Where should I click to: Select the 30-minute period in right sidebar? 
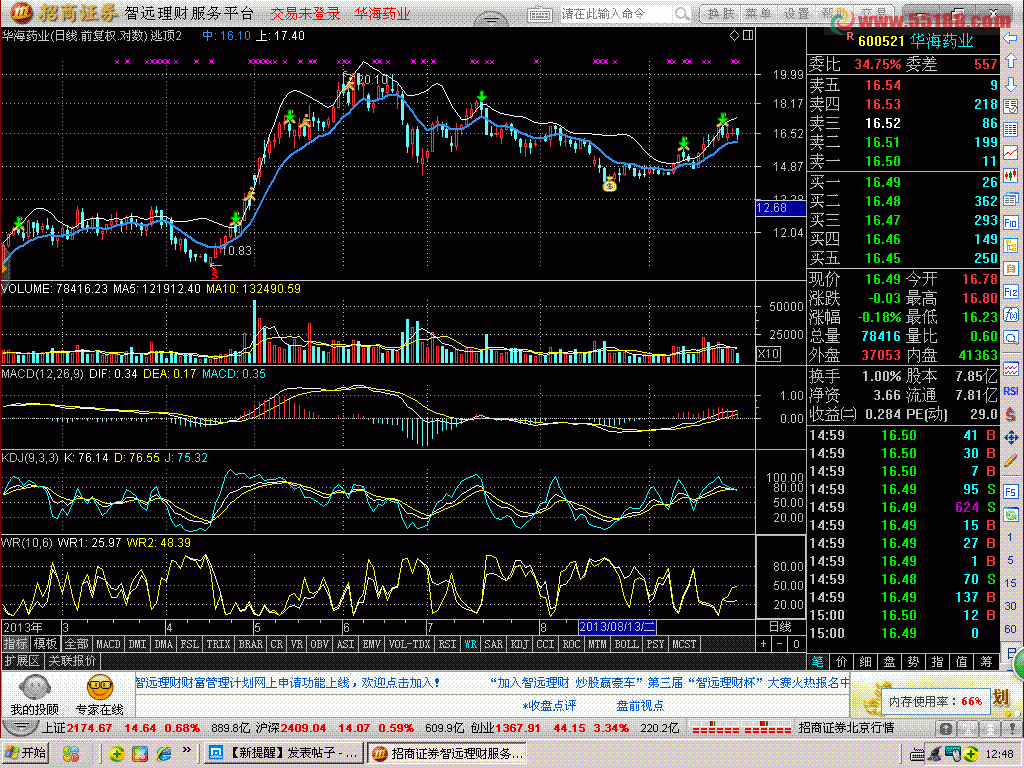(x=1011, y=606)
